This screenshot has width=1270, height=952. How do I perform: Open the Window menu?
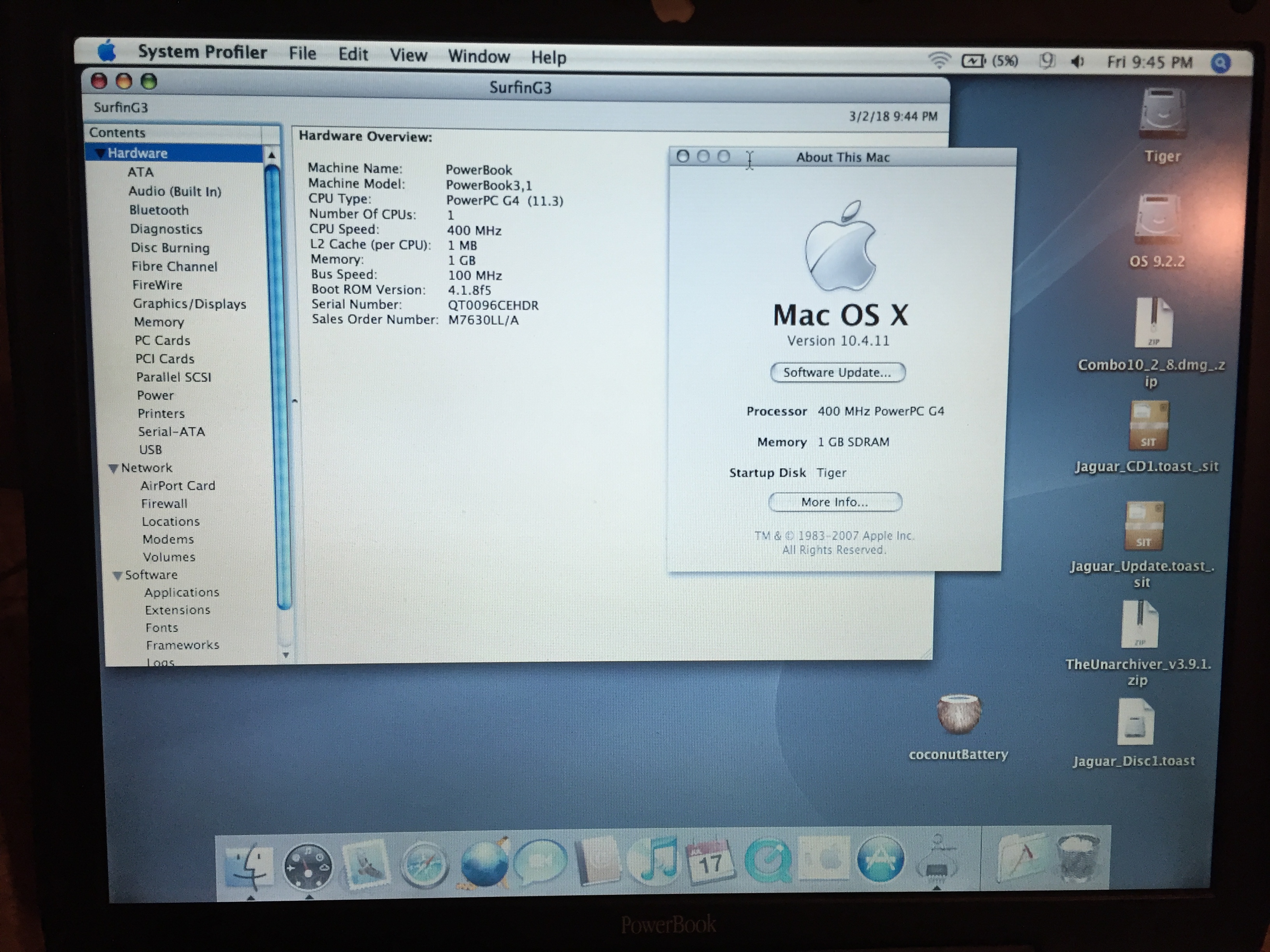pos(479,56)
